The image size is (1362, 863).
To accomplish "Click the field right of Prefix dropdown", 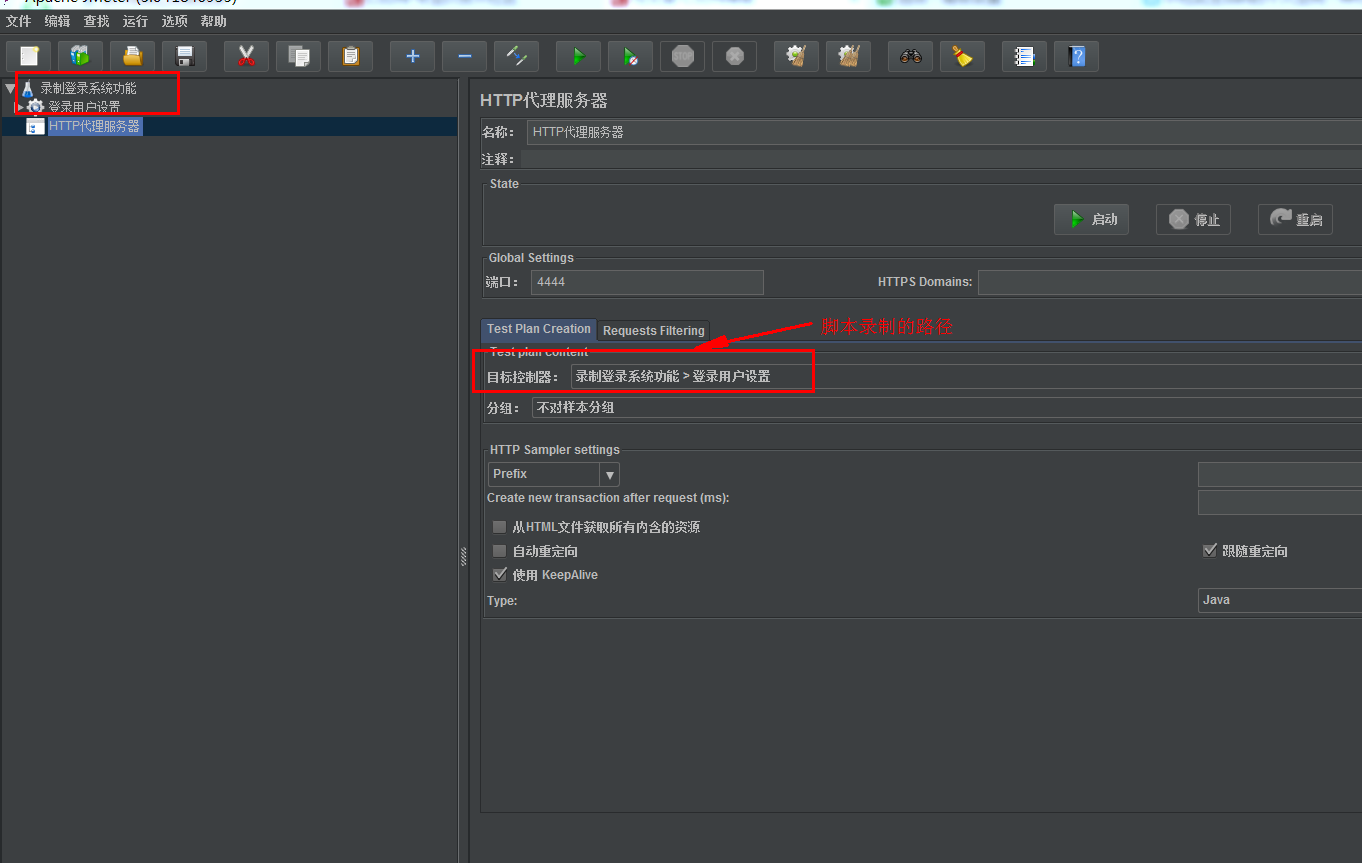I will click(1280, 474).
